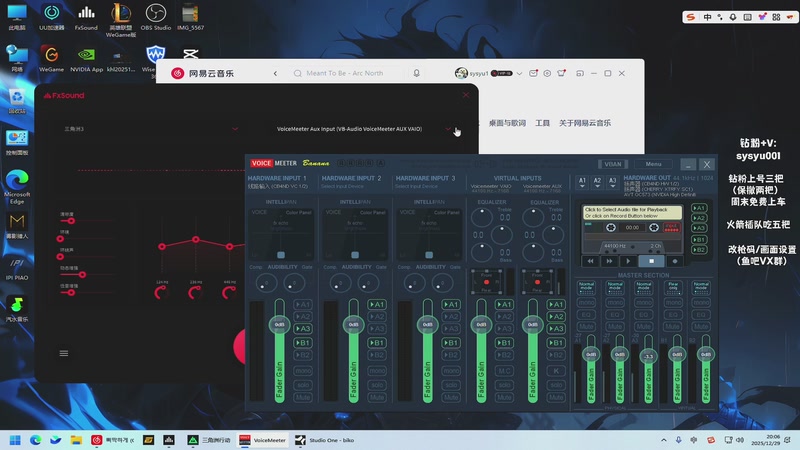Open the NetEase Music messages mail icon
This screenshot has height=450, width=800.
tap(533, 73)
